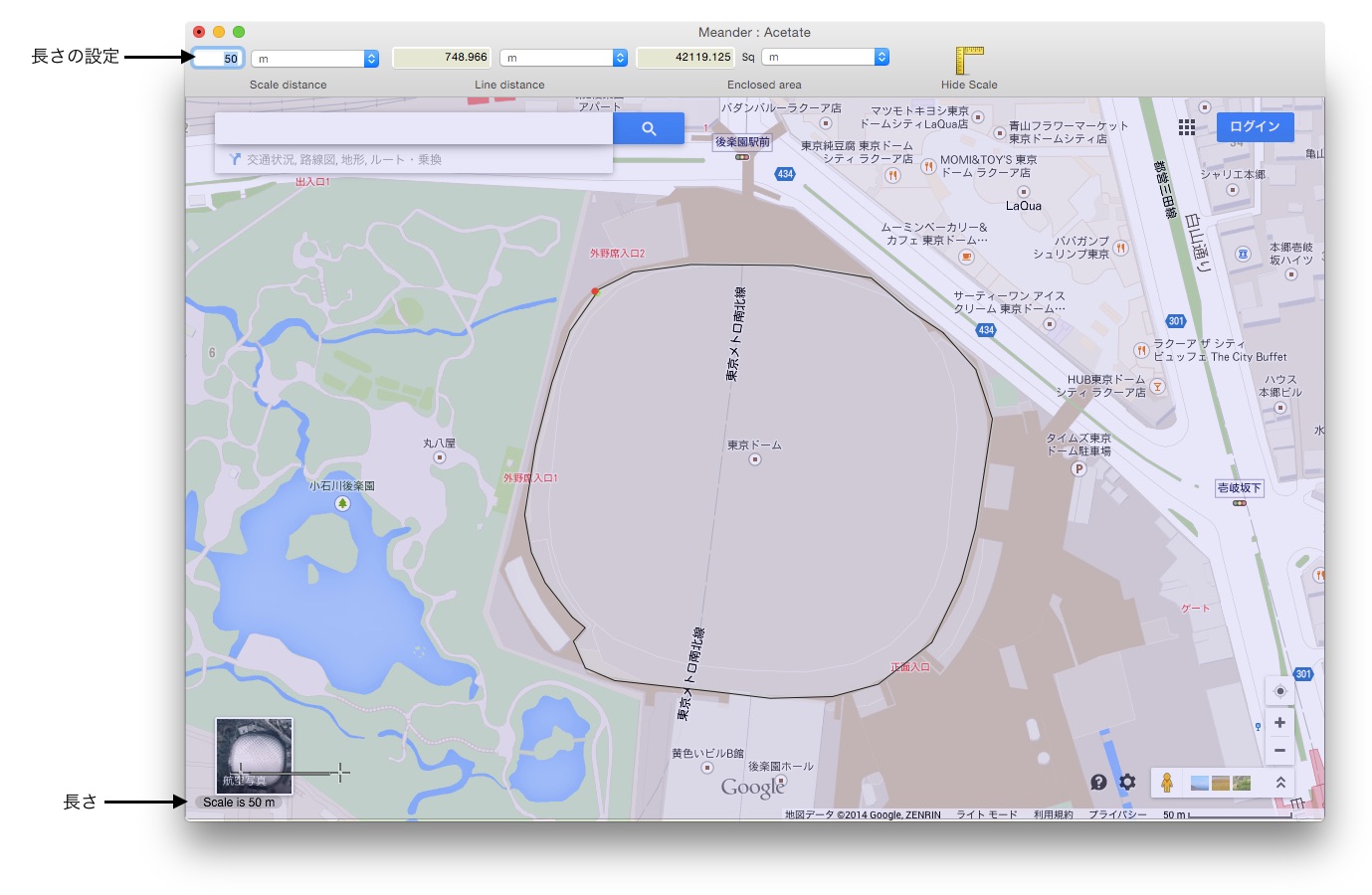Click the green zoom window button
Viewport: 1372px width, 895px height.
click(x=239, y=32)
